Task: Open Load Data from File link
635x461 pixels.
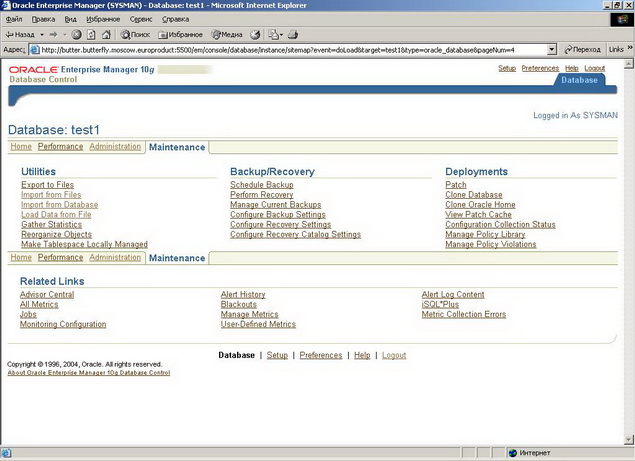Action: (56, 214)
